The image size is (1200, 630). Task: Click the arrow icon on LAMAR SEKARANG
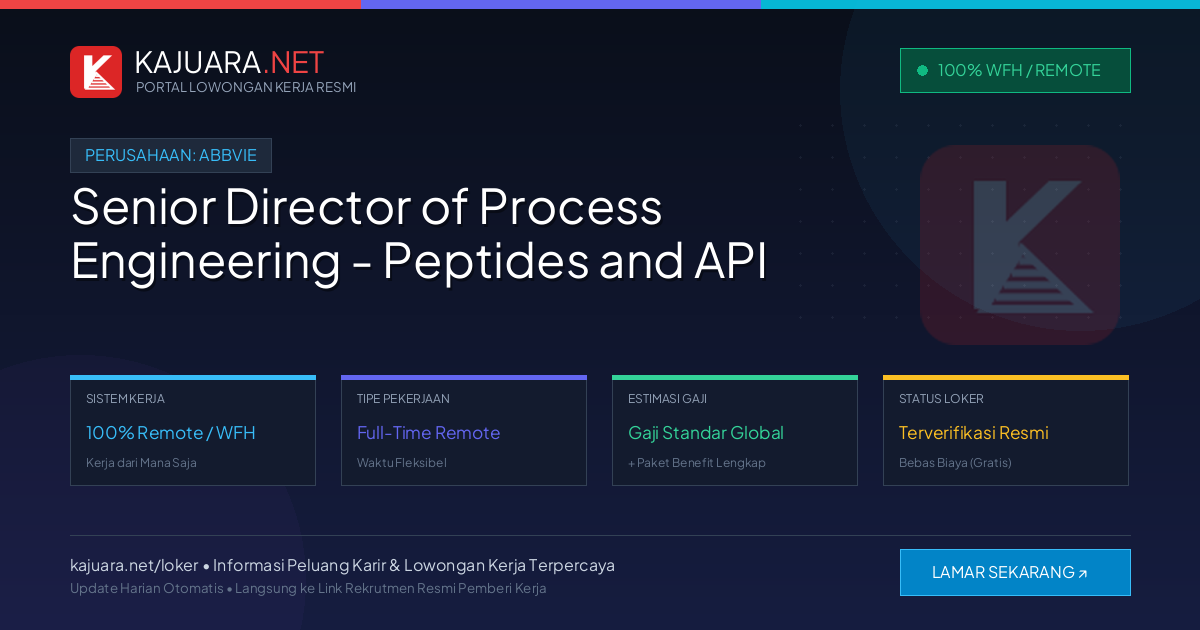click(x=1082, y=574)
